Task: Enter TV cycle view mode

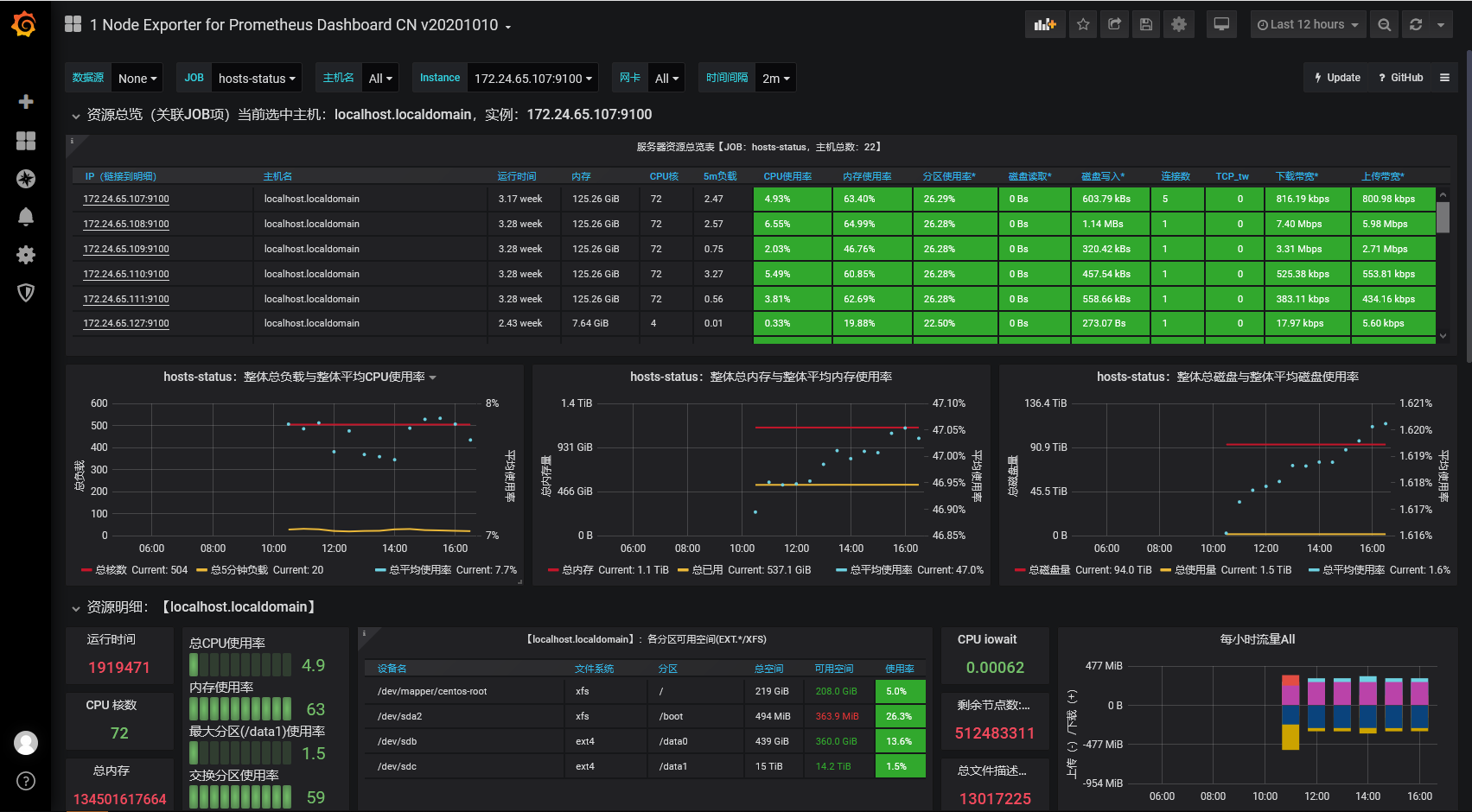Action: pyautogui.click(x=1221, y=23)
